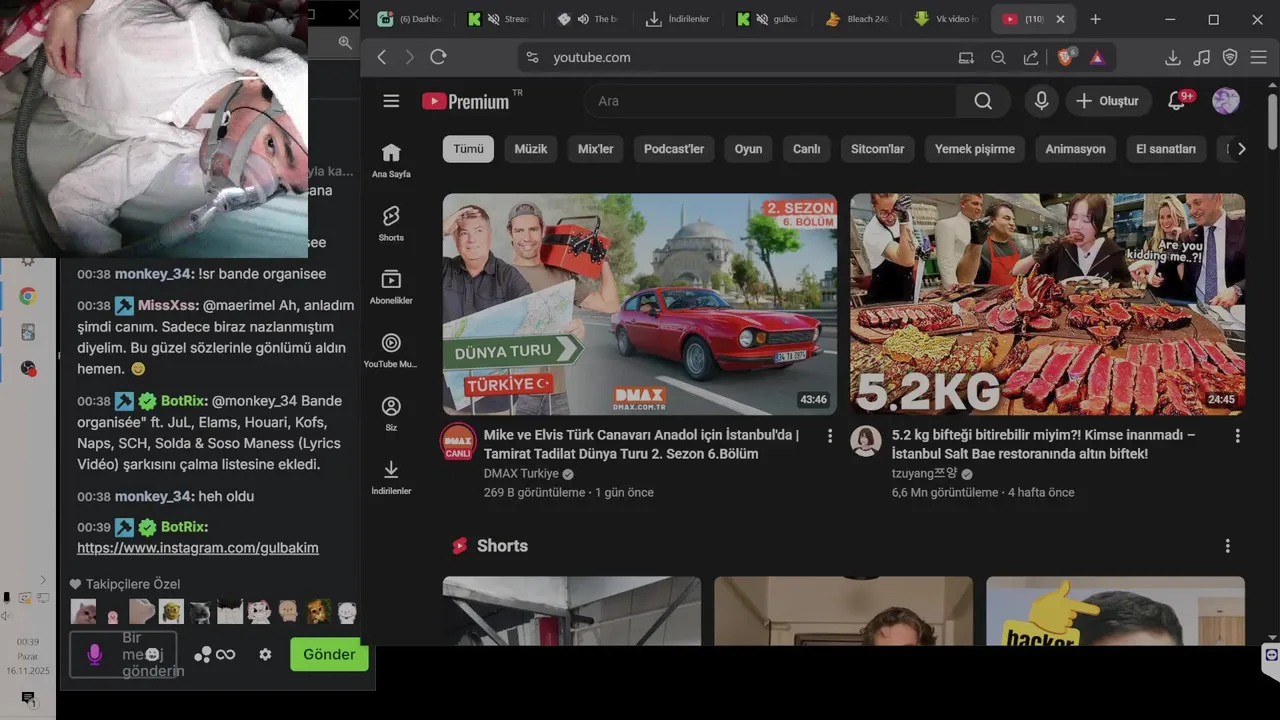Go back with the browser back arrow
1280x720 pixels.
click(382, 57)
